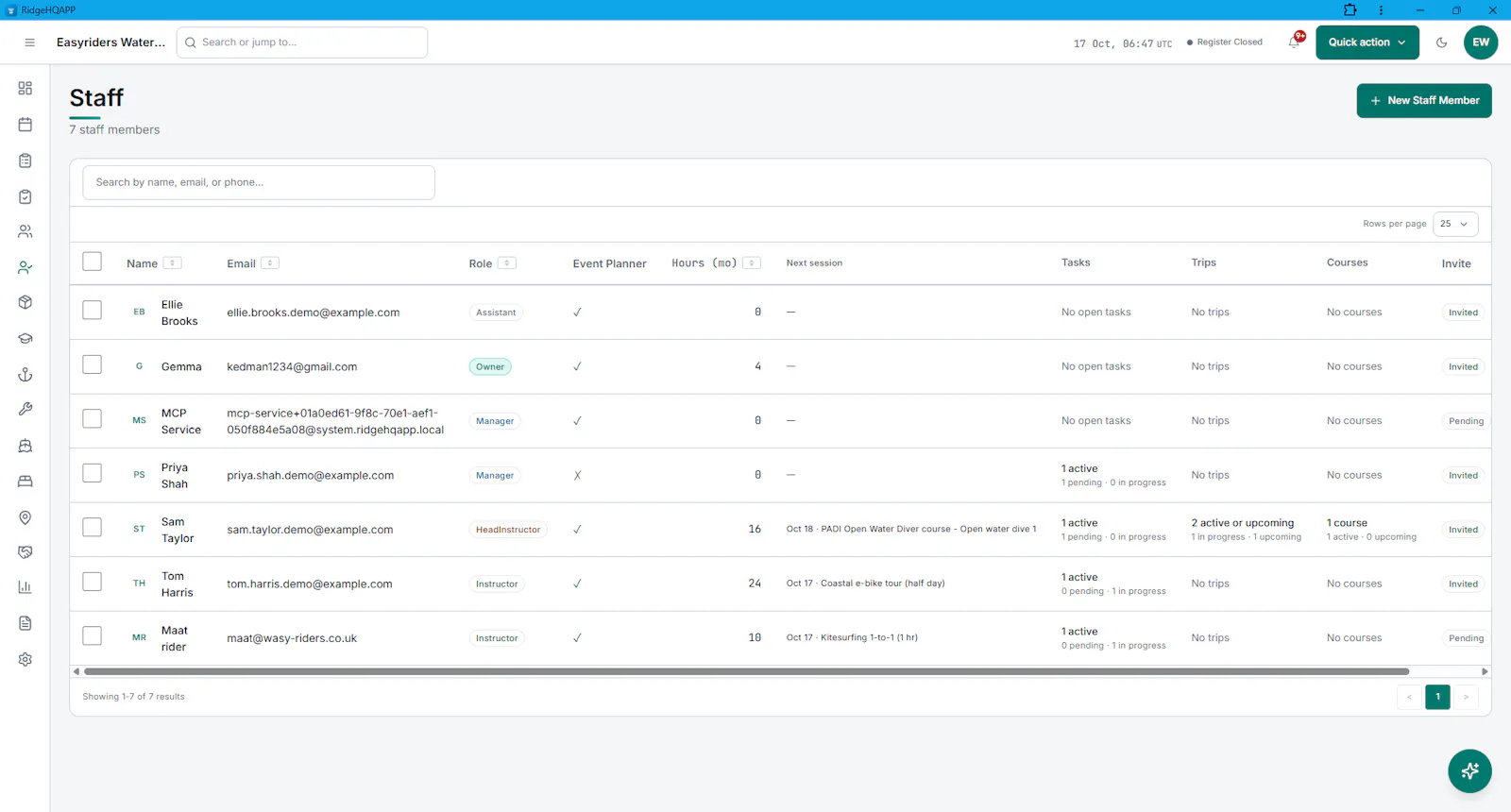Screen dimensions: 1511x812
Task: Open the clipboard list icon in sidebar
Action: click(25, 161)
